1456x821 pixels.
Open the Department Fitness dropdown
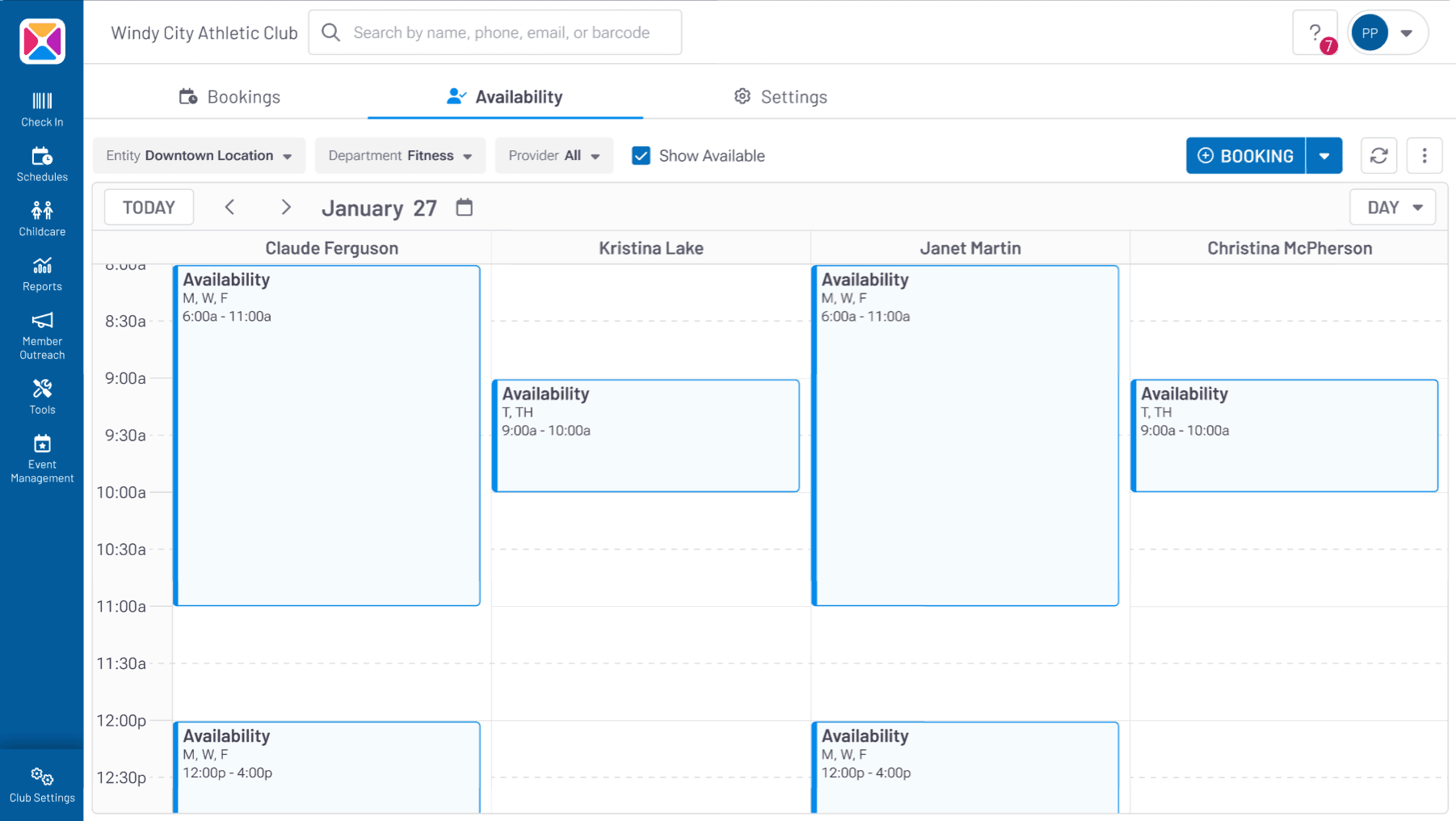[399, 155]
